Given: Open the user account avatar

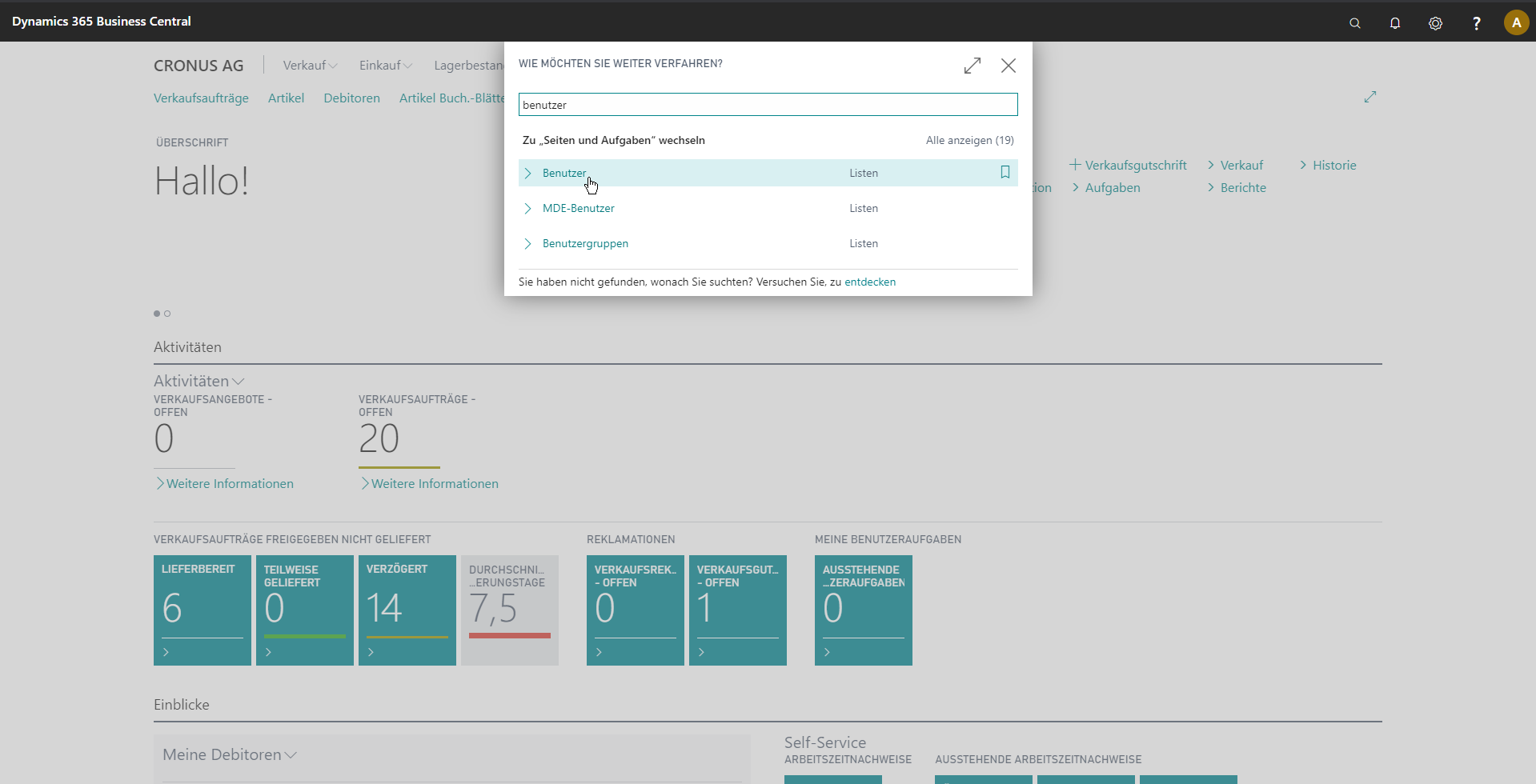Looking at the screenshot, I should click(x=1516, y=22).
